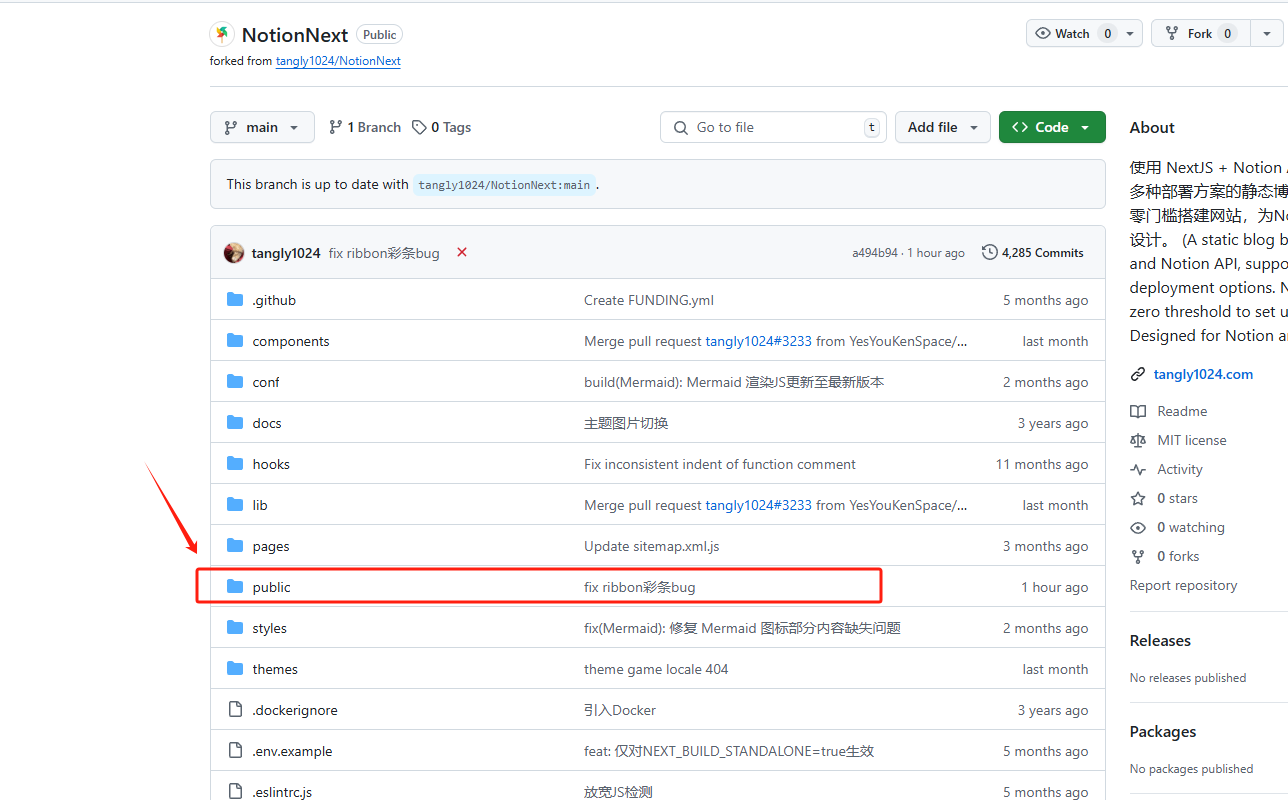This screenshot has width=1288, height=800.
Task: Click the Report repository link
Action: click(1183, 585)
